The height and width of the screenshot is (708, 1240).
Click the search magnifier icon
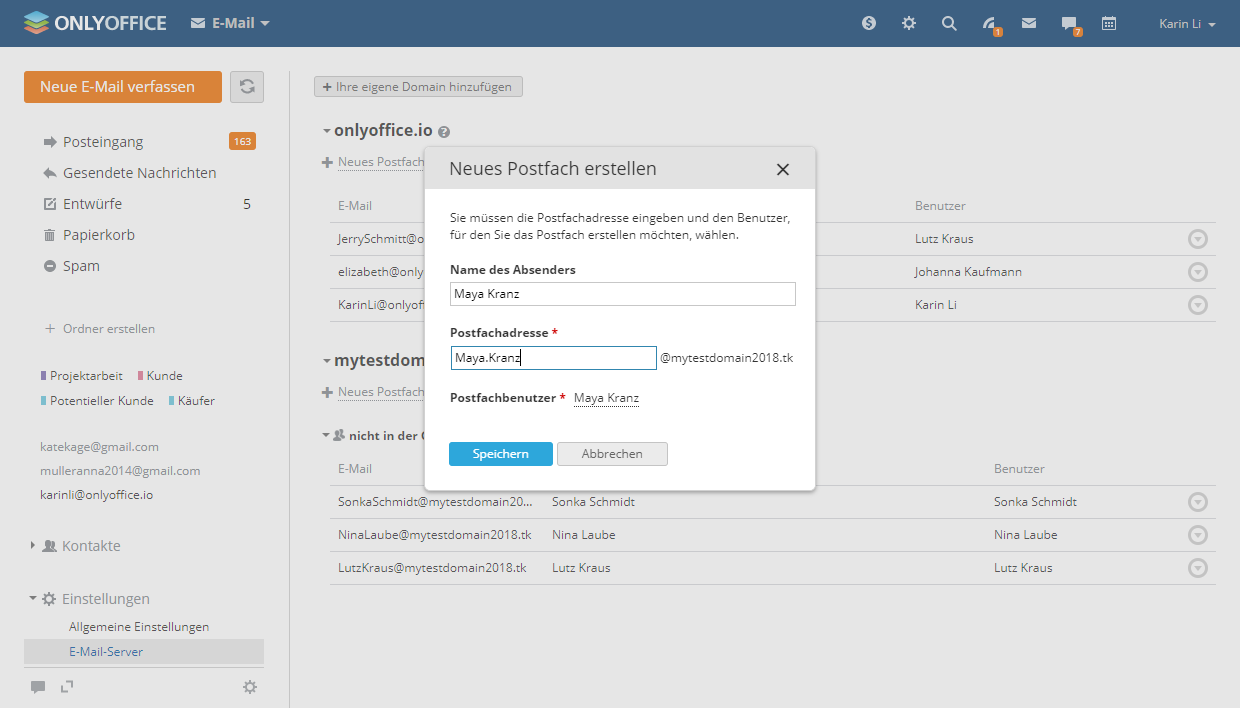coord(949,23)
